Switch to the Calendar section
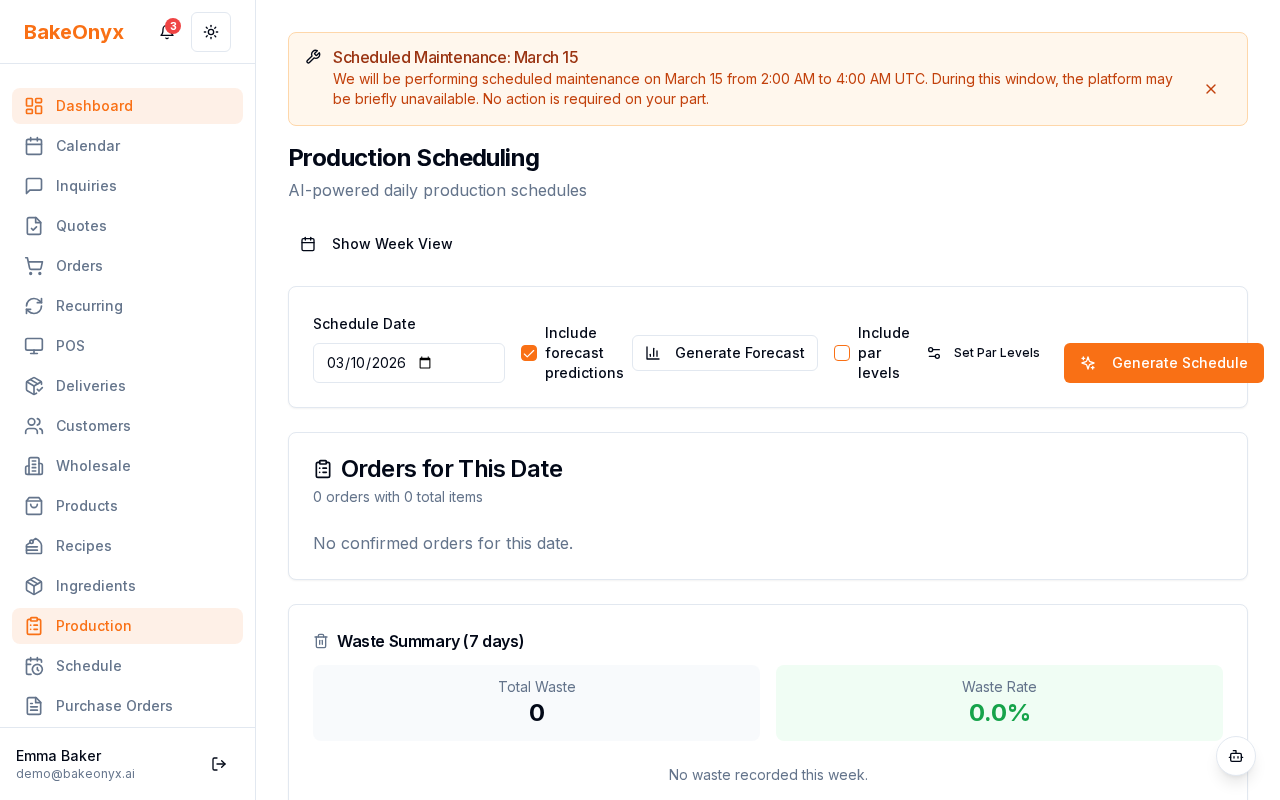This screenshot has height=800, width=1280. point(88,146)
